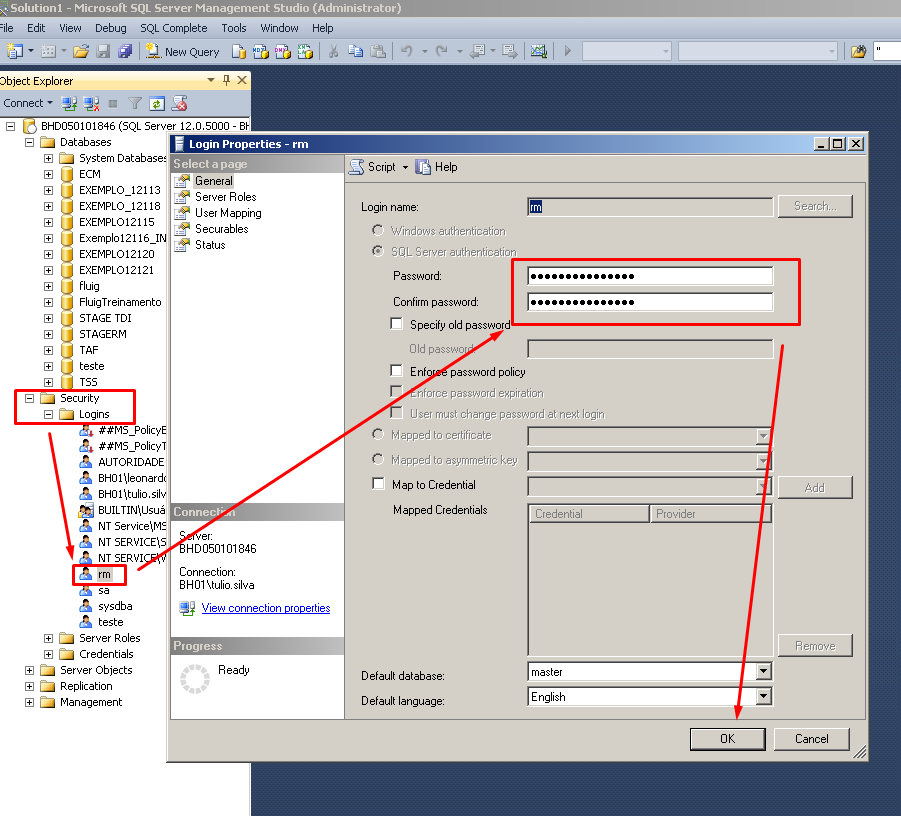Open the Object Explorer window position dropdown
901x816 pixels.
211,80
